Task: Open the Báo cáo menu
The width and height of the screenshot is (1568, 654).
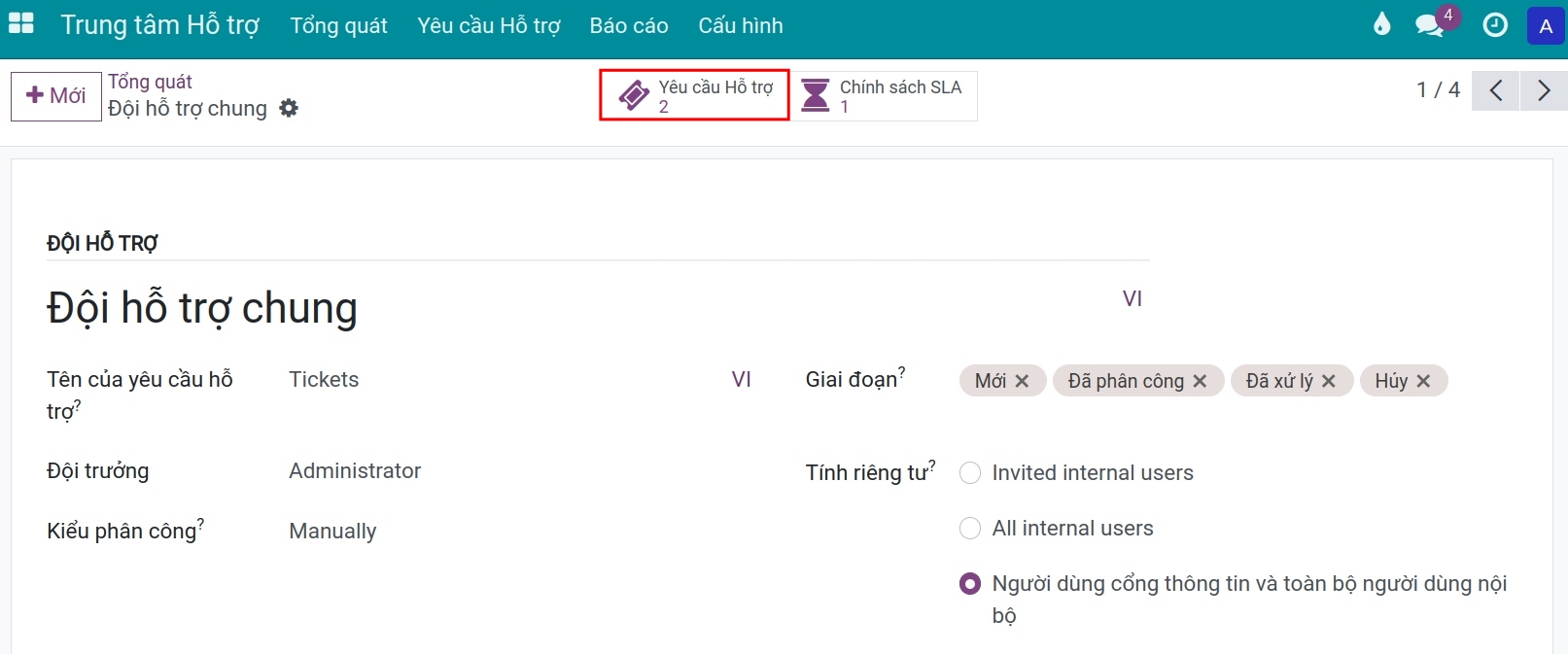Action: tap(629, 26)
